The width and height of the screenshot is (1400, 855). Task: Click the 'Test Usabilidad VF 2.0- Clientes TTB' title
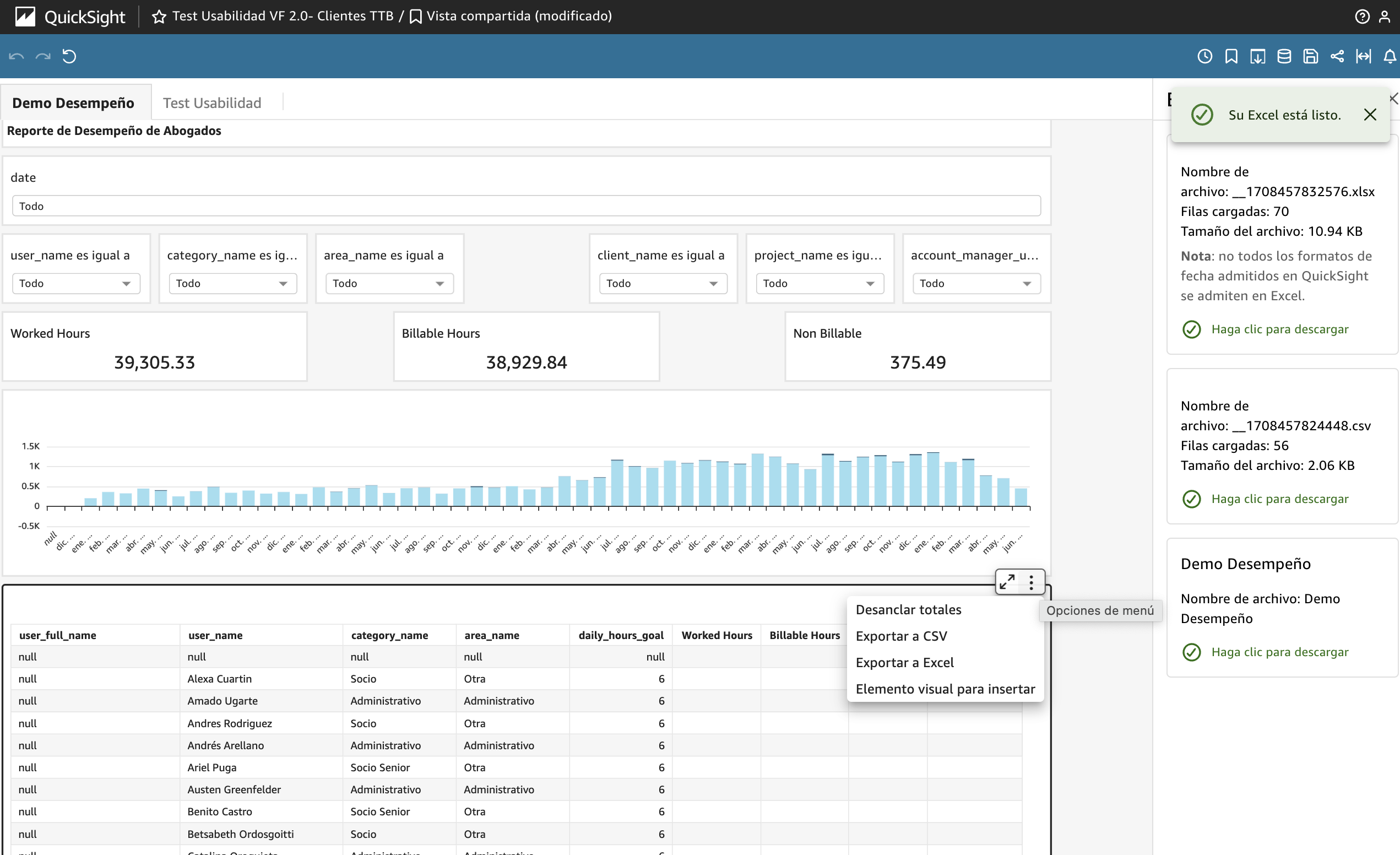click(283, 16)
